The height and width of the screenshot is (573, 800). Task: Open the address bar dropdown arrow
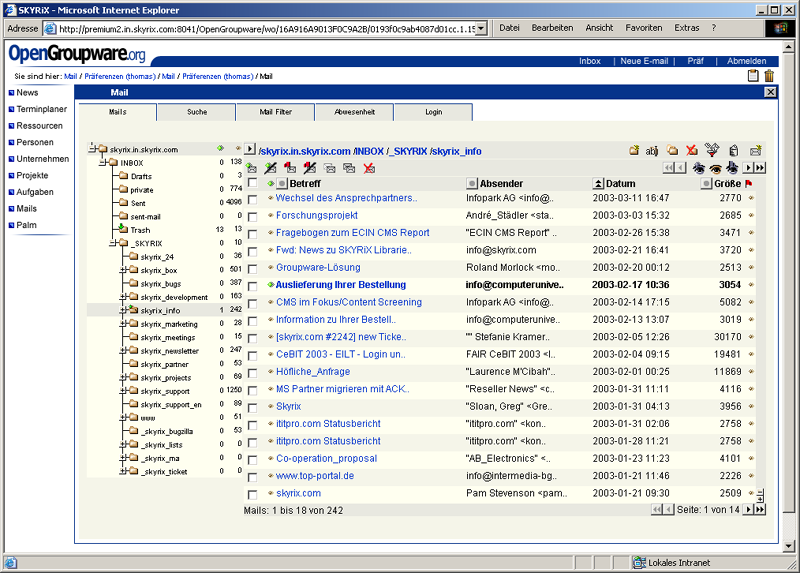(482, 29)
